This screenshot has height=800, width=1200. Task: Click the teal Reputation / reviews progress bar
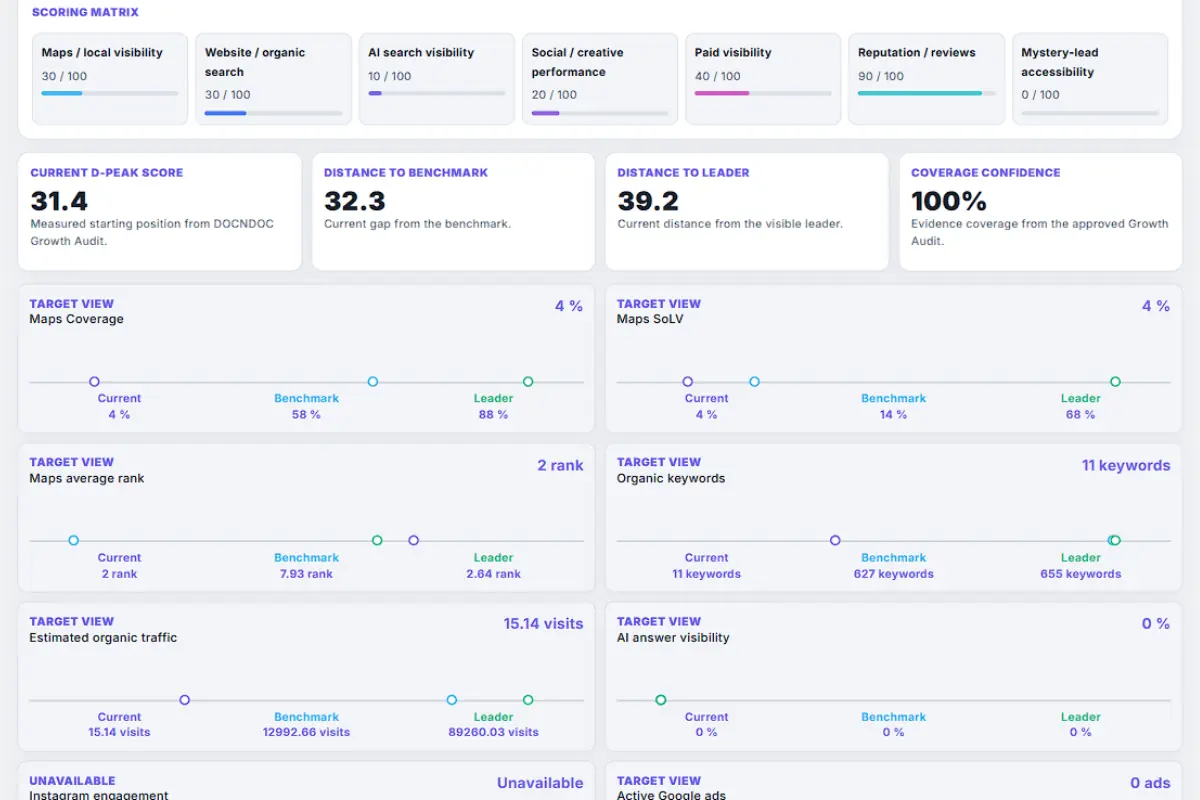coord(927,94)
